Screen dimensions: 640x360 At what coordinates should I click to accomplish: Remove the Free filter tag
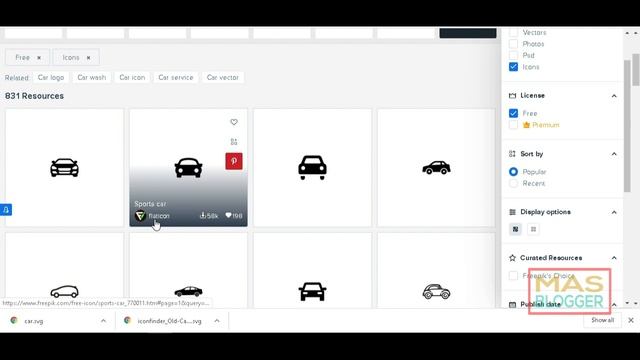tap(39, 58)
